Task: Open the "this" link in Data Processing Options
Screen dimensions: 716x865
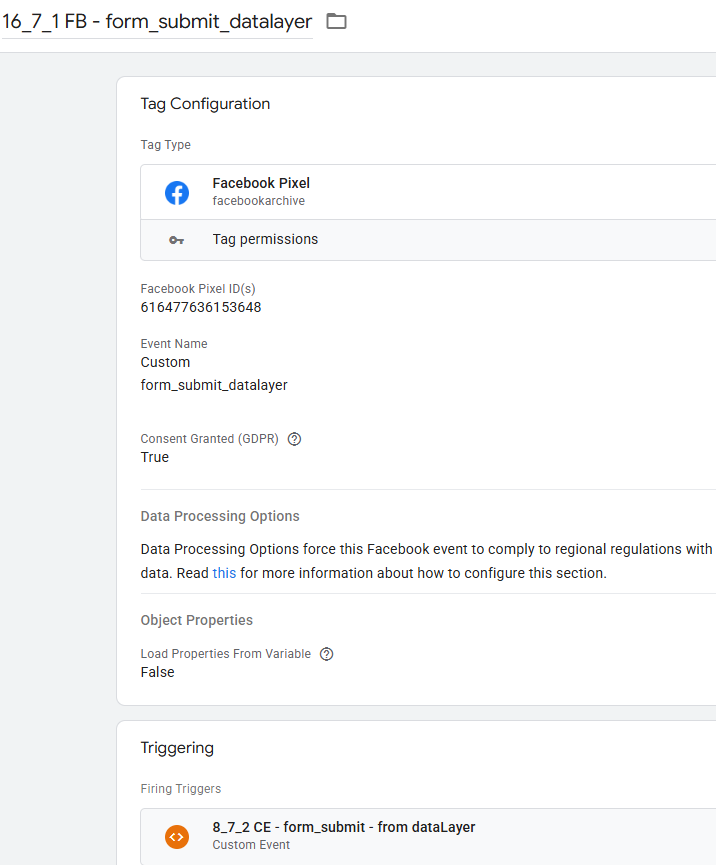Action: [224, 574]
